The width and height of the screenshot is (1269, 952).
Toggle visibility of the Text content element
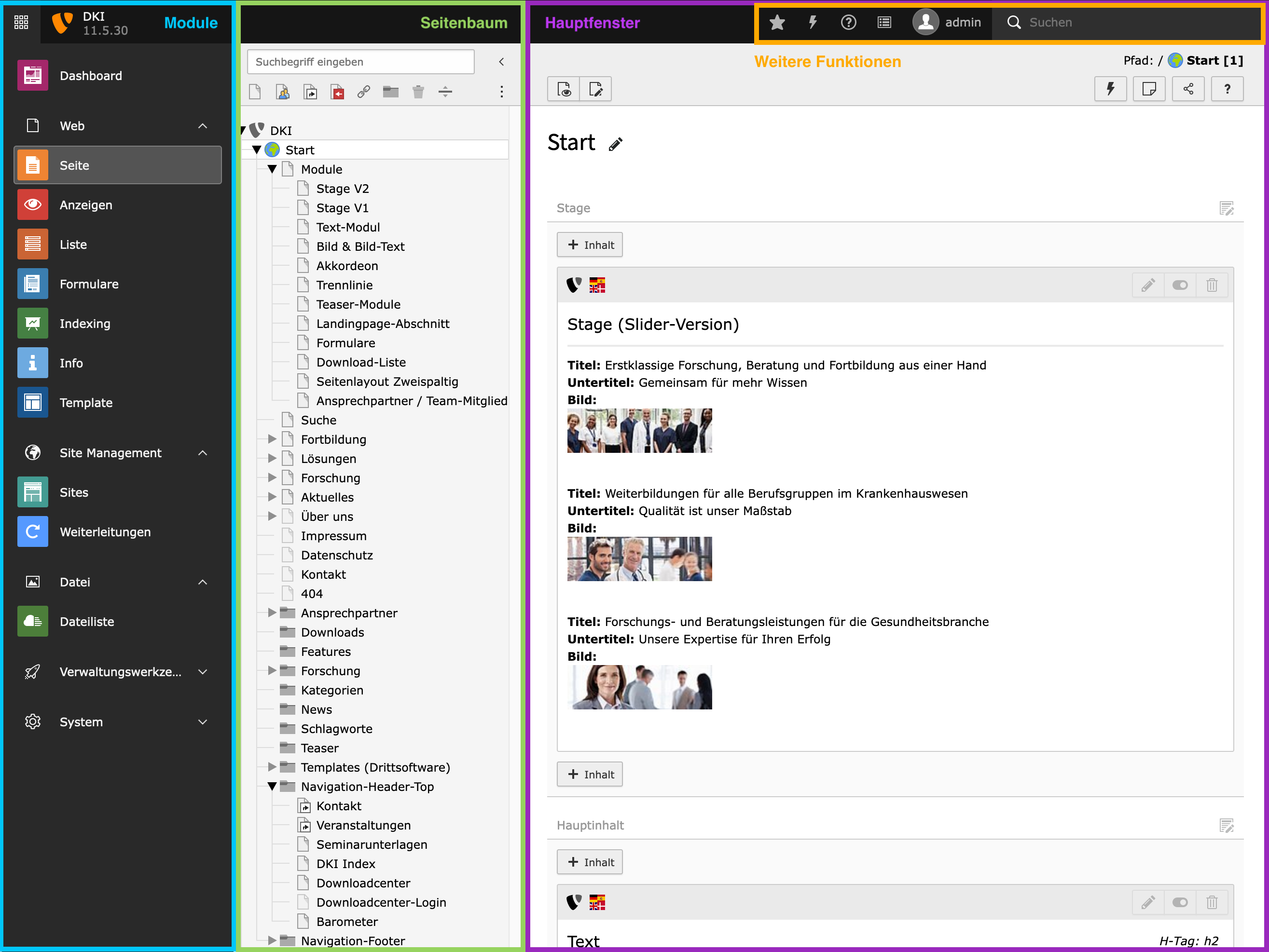(1180, 902)
